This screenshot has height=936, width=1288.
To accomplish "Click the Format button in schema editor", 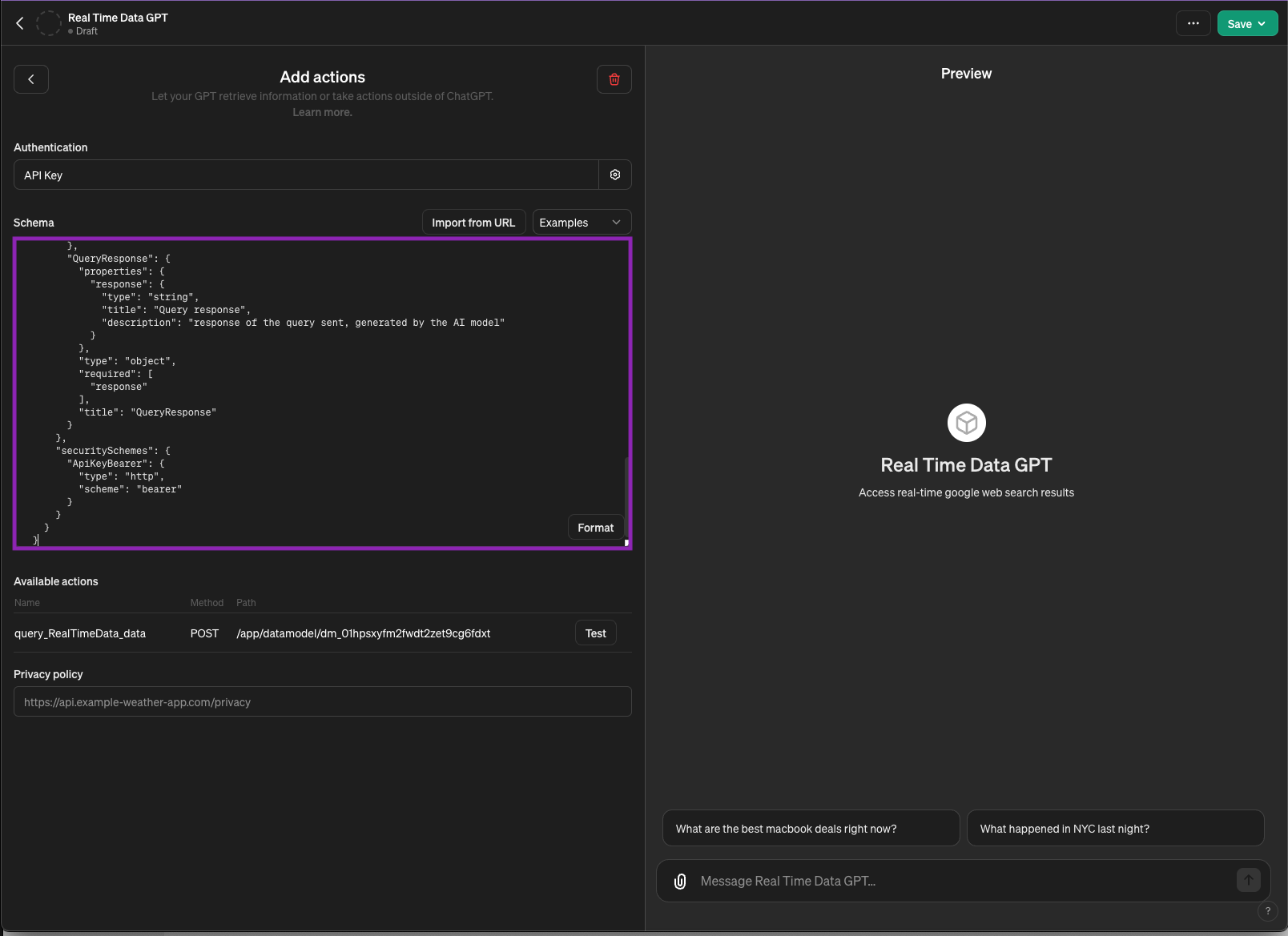I will tap(596, 528).
